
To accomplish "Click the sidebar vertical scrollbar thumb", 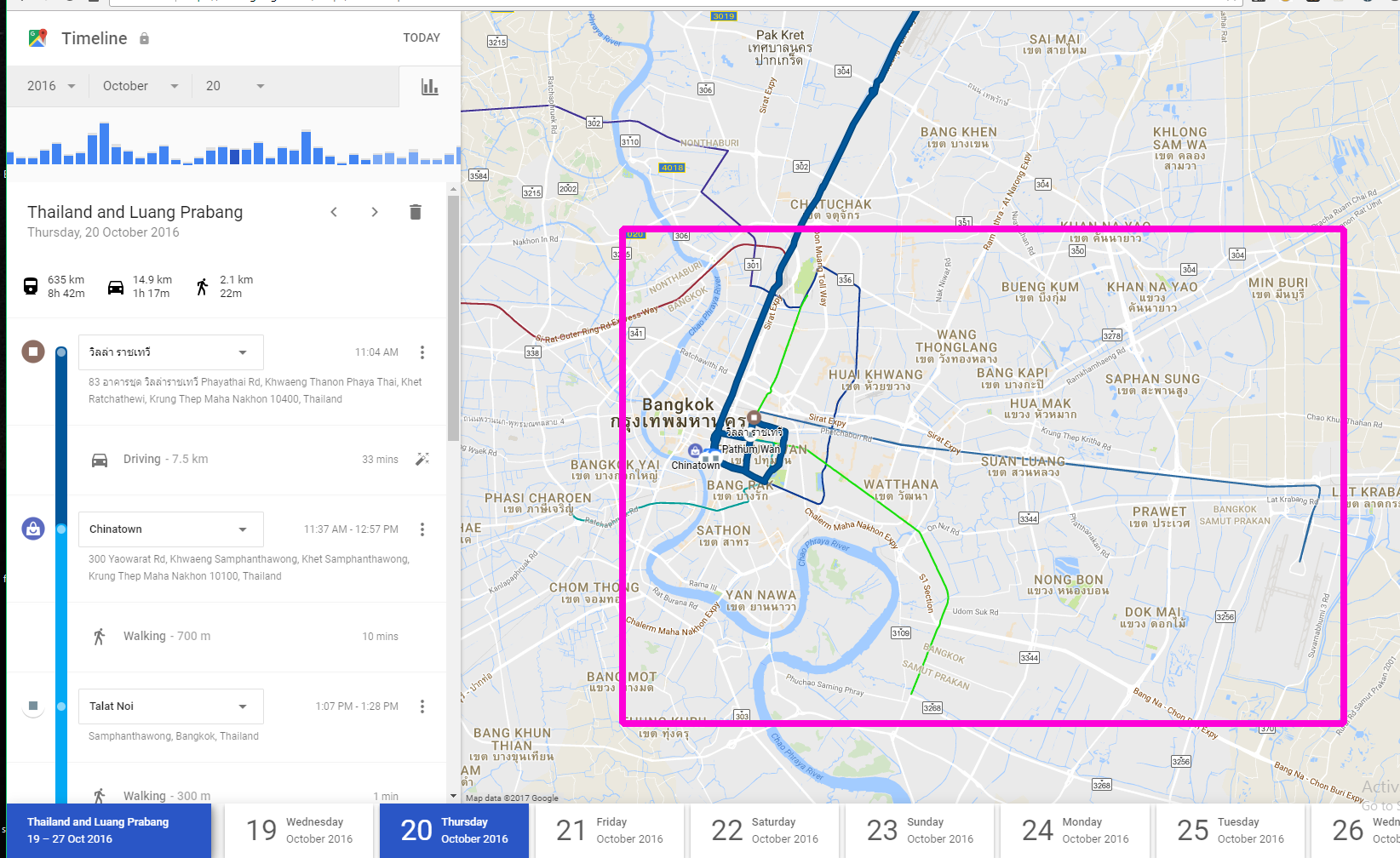I will click(x=453, y=319).
